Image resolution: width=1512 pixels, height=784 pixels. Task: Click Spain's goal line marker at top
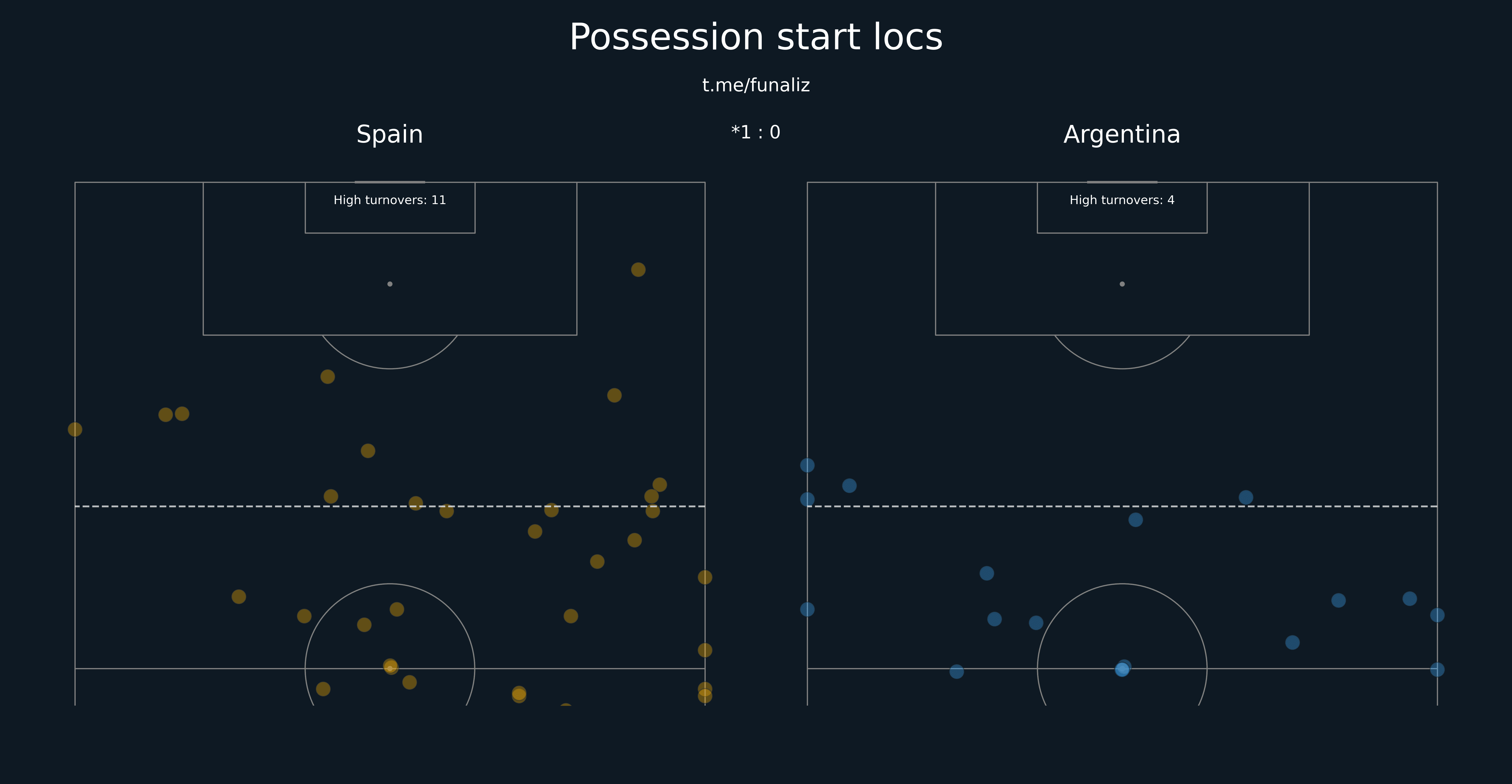coord(390,182)
